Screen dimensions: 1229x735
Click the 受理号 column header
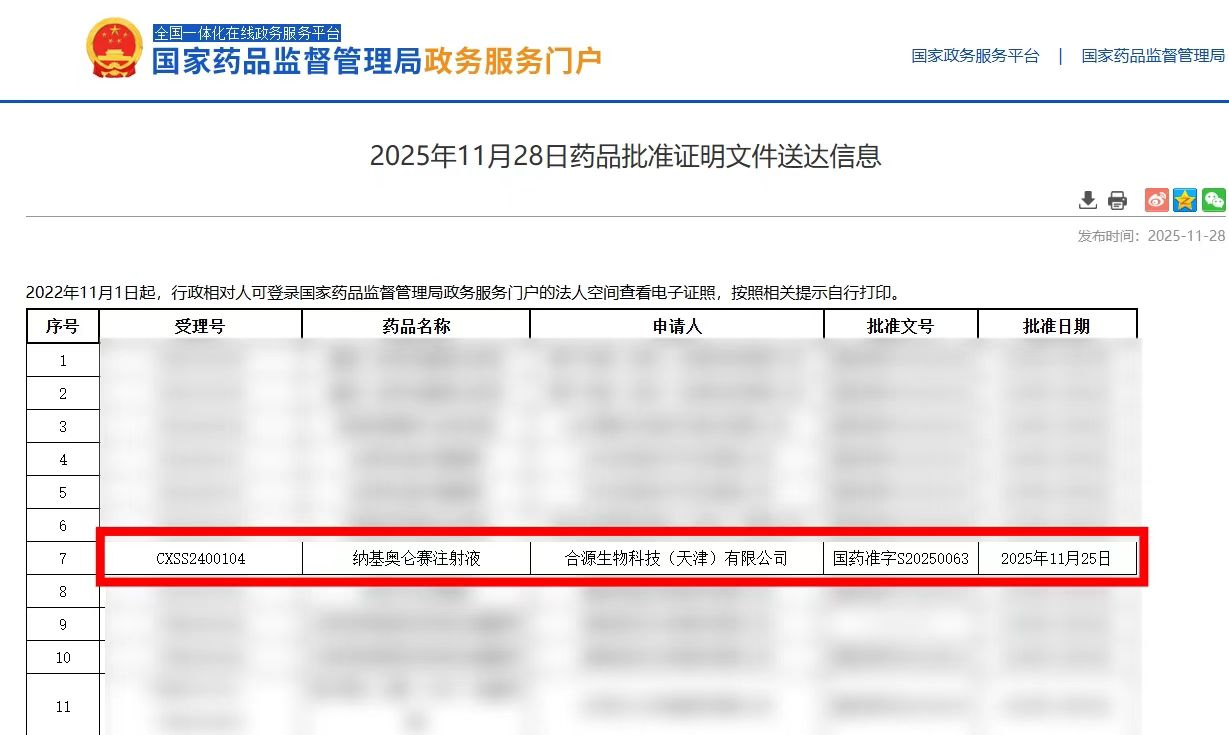(x=200, y=325)
